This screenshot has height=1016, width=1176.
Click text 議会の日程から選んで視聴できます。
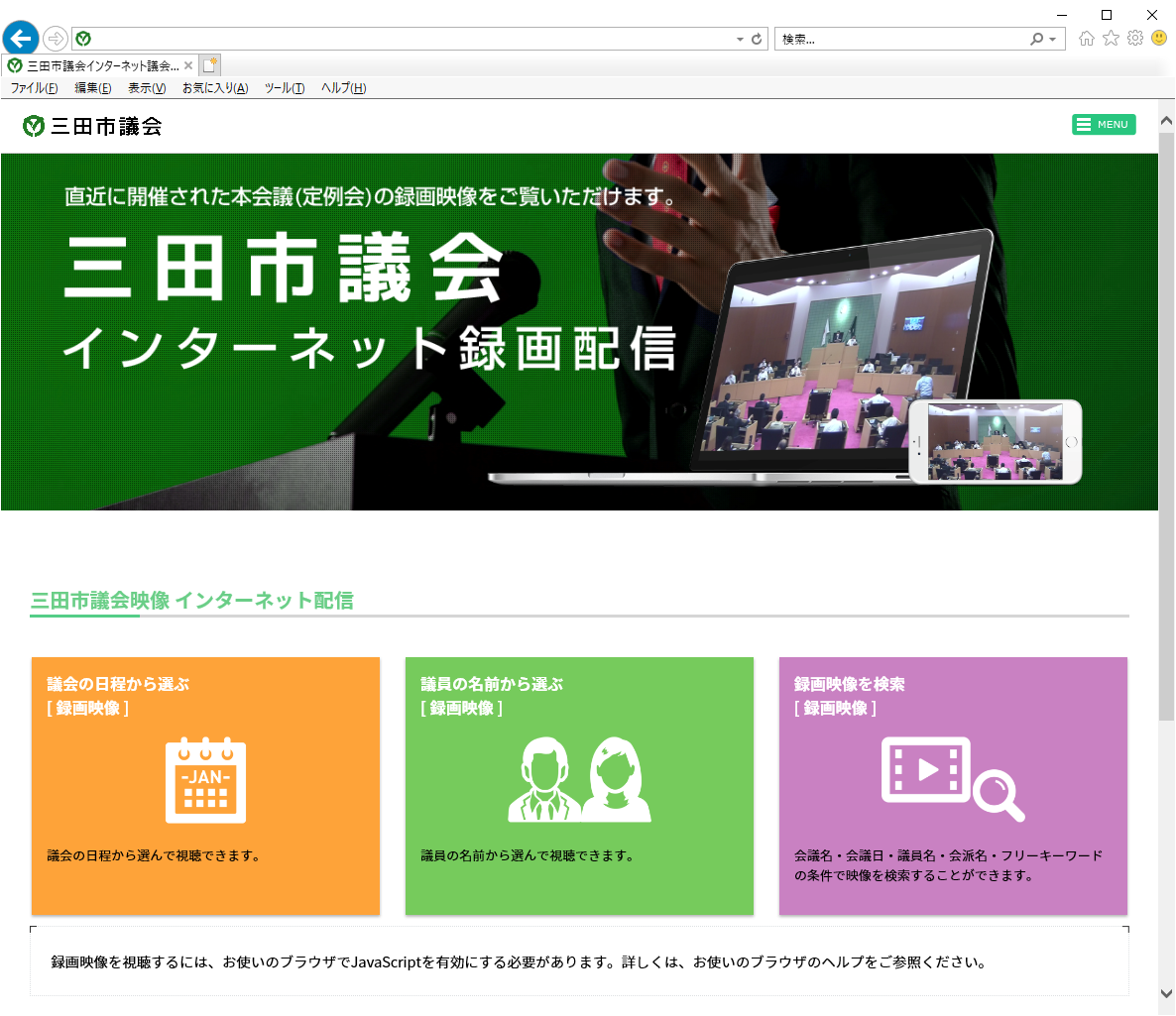tap(156, 855)
